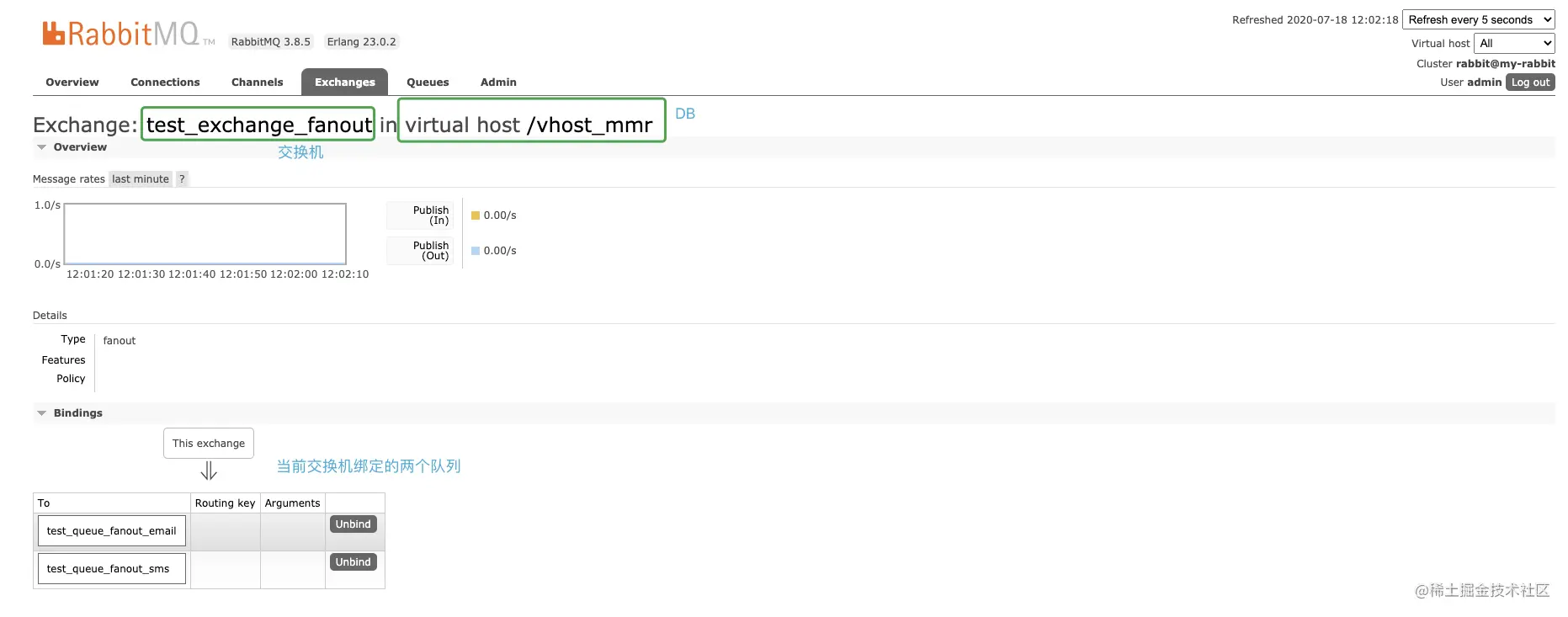Open queue test_queue_fanout_sms link
Viewport: 1568px width, 617px height.
pos(112,569)
